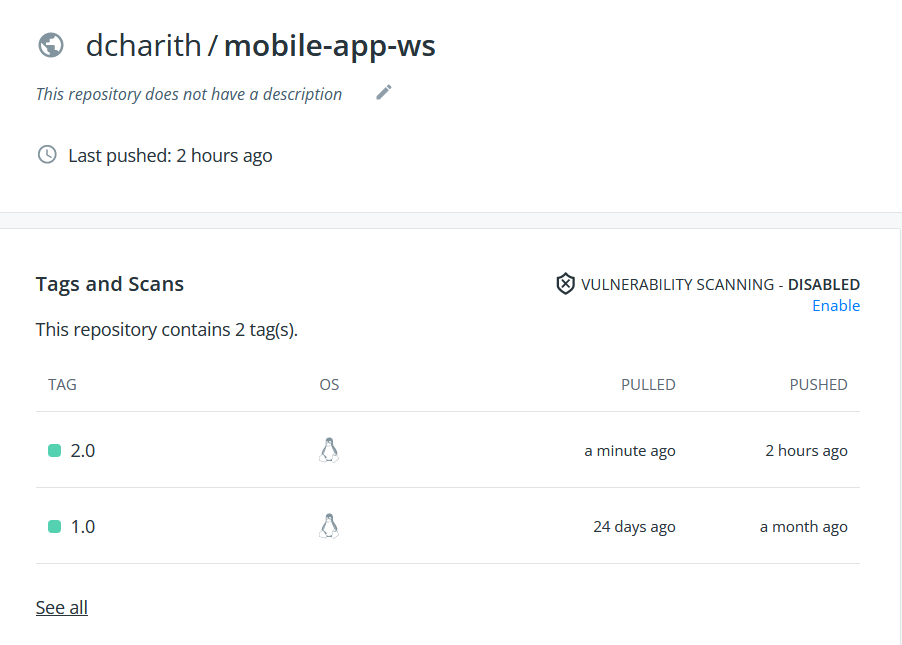Open tag 2.0
This screenshot has height=645, width=902.
[x=83, y=451]
